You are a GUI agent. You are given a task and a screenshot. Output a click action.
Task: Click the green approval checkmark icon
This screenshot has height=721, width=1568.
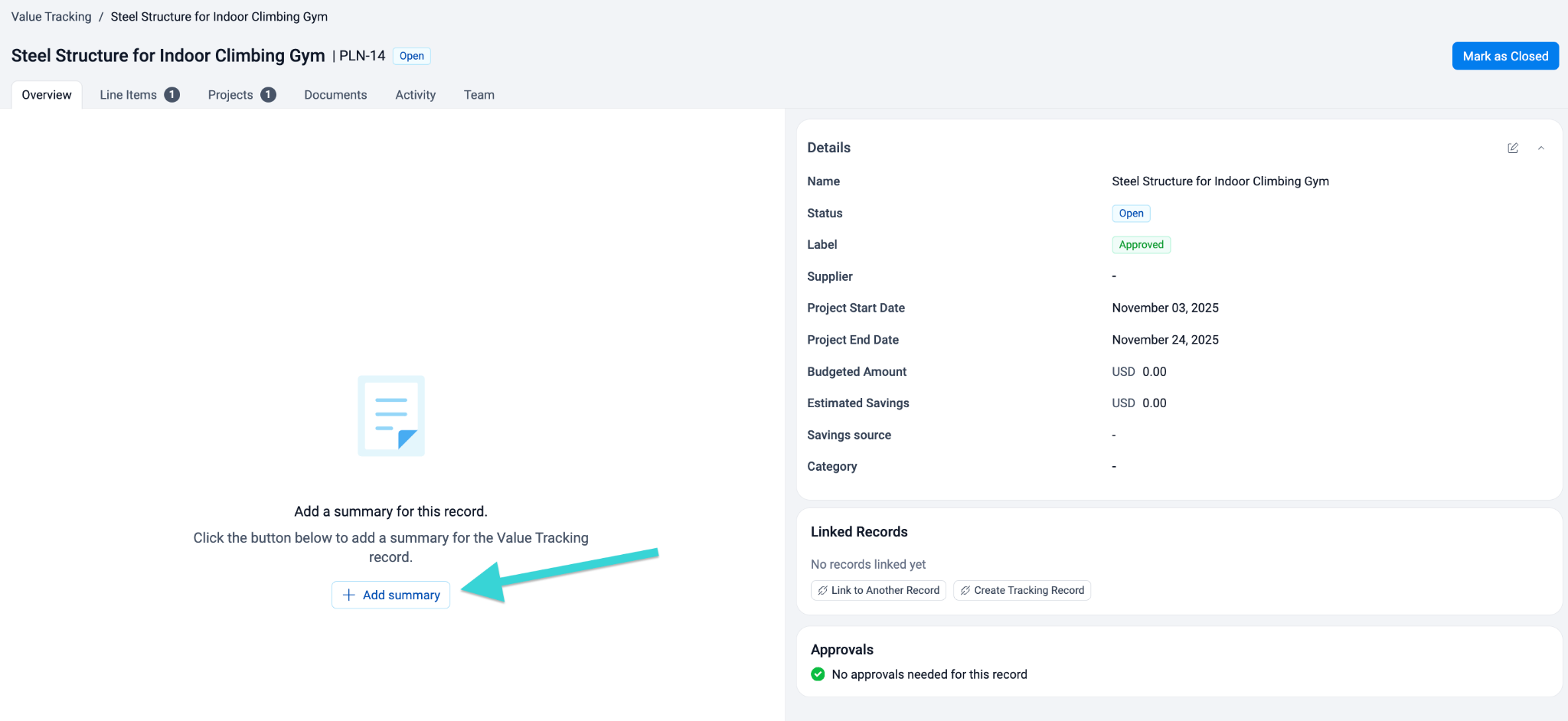click(x=818, y=674)
